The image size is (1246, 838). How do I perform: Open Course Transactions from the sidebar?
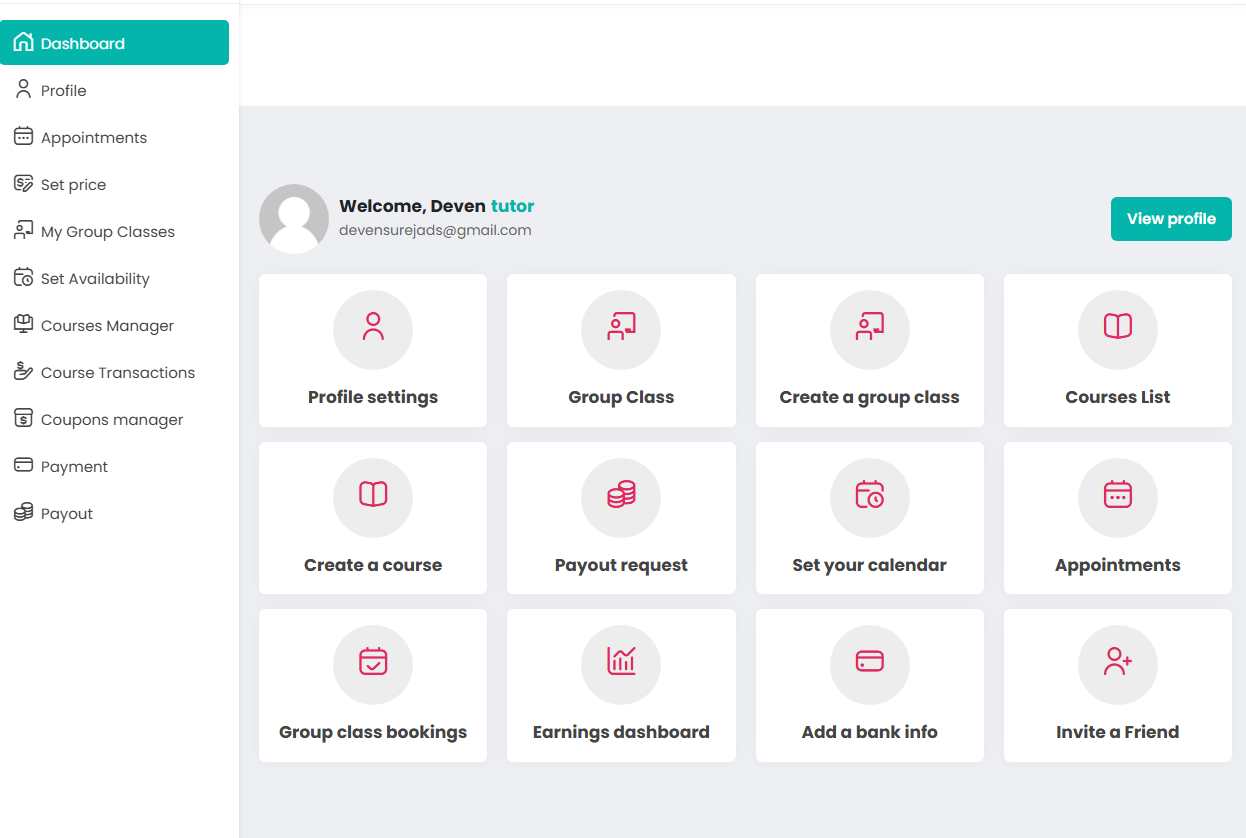pyautogui.click(x=115, y=372)
